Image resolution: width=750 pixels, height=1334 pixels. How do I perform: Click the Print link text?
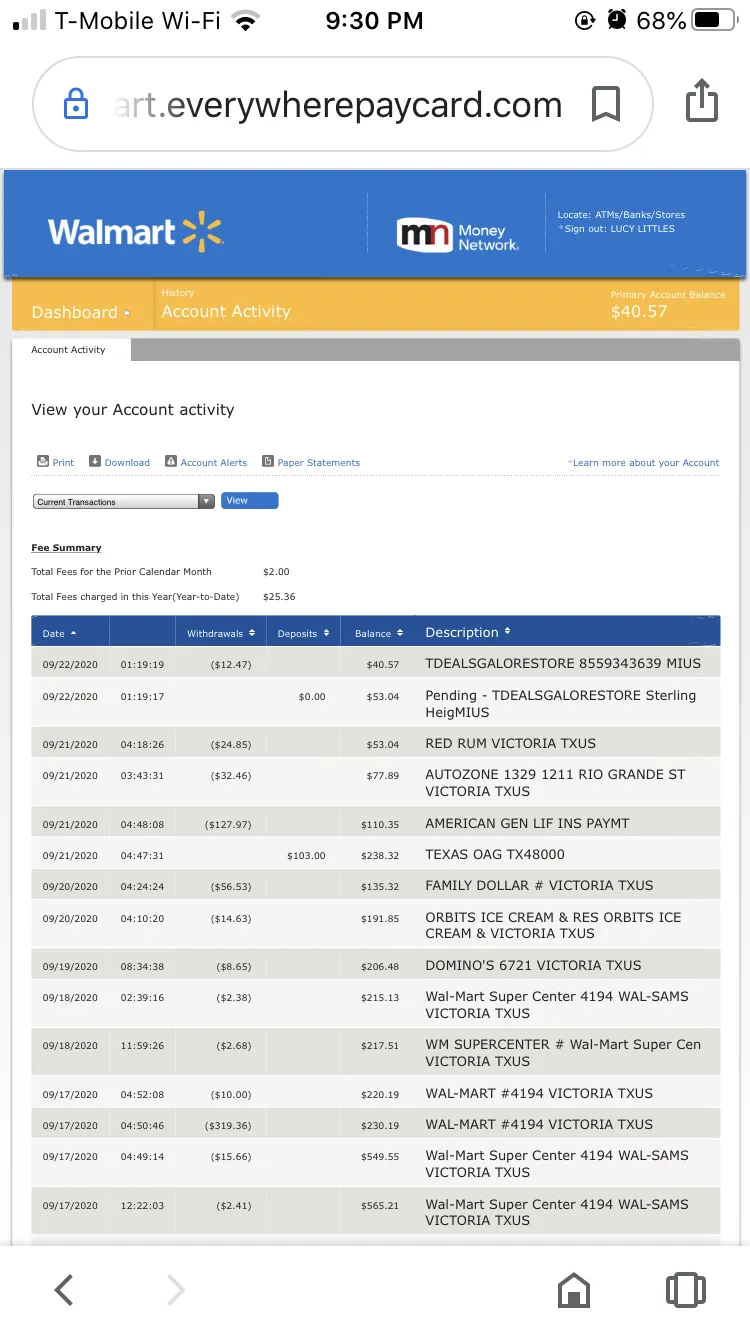63,463
